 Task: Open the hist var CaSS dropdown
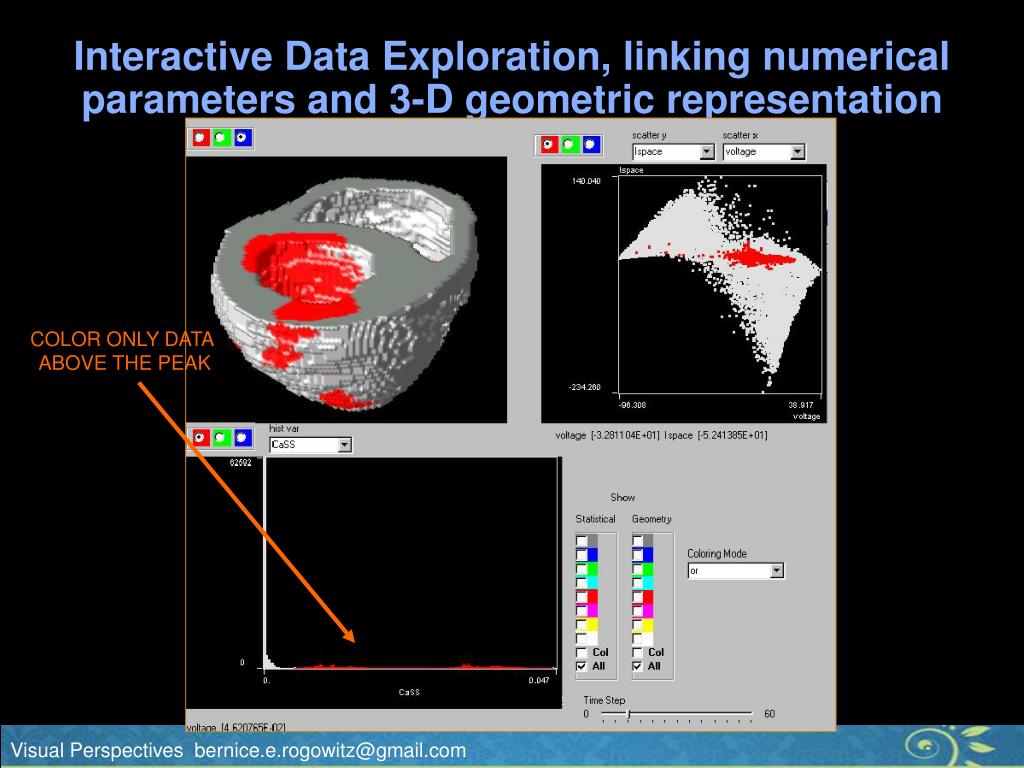coord(344,445)
